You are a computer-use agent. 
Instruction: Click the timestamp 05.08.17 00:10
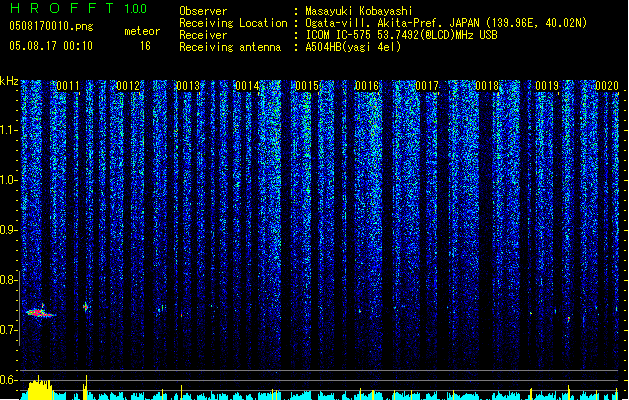click(51, 46)
